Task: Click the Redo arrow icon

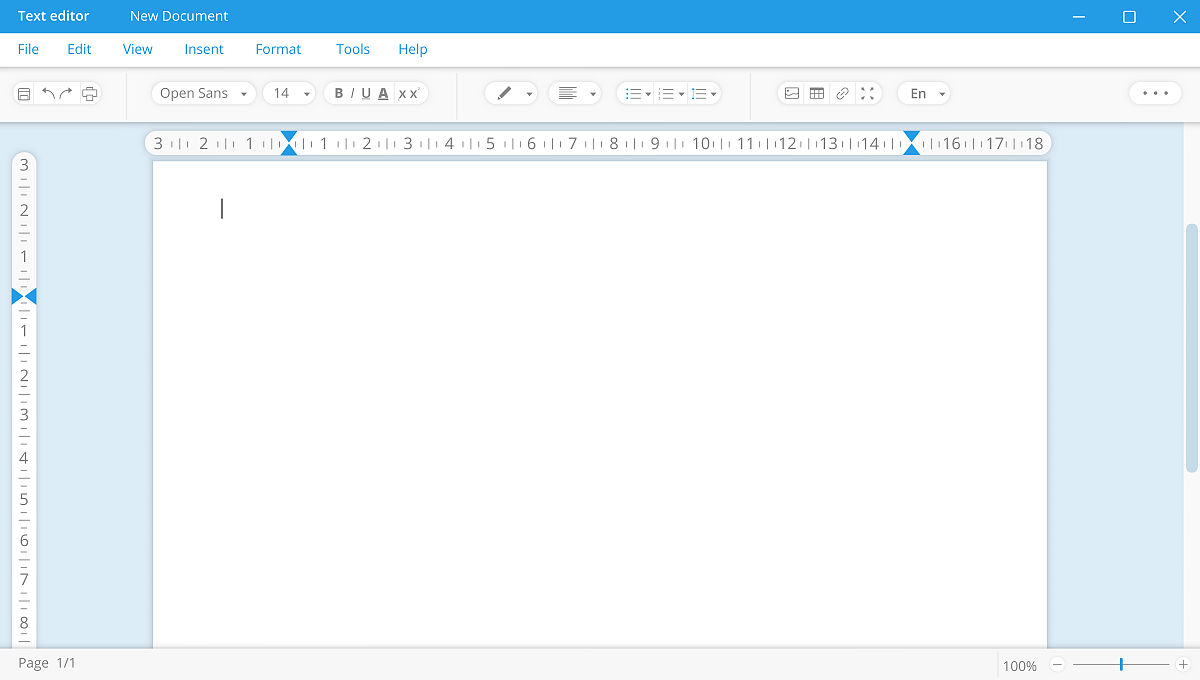Action: (66, 94)
